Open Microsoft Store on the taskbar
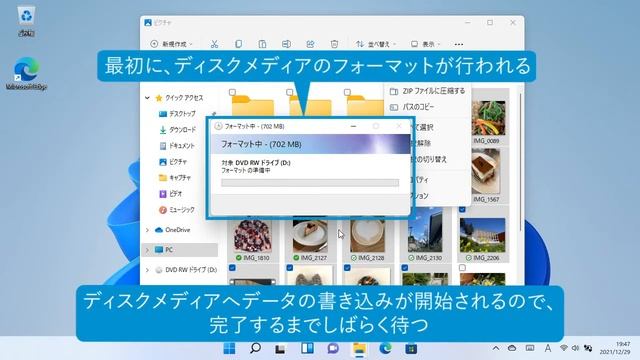Screen dimensions: 640x360 coord(411,348)
